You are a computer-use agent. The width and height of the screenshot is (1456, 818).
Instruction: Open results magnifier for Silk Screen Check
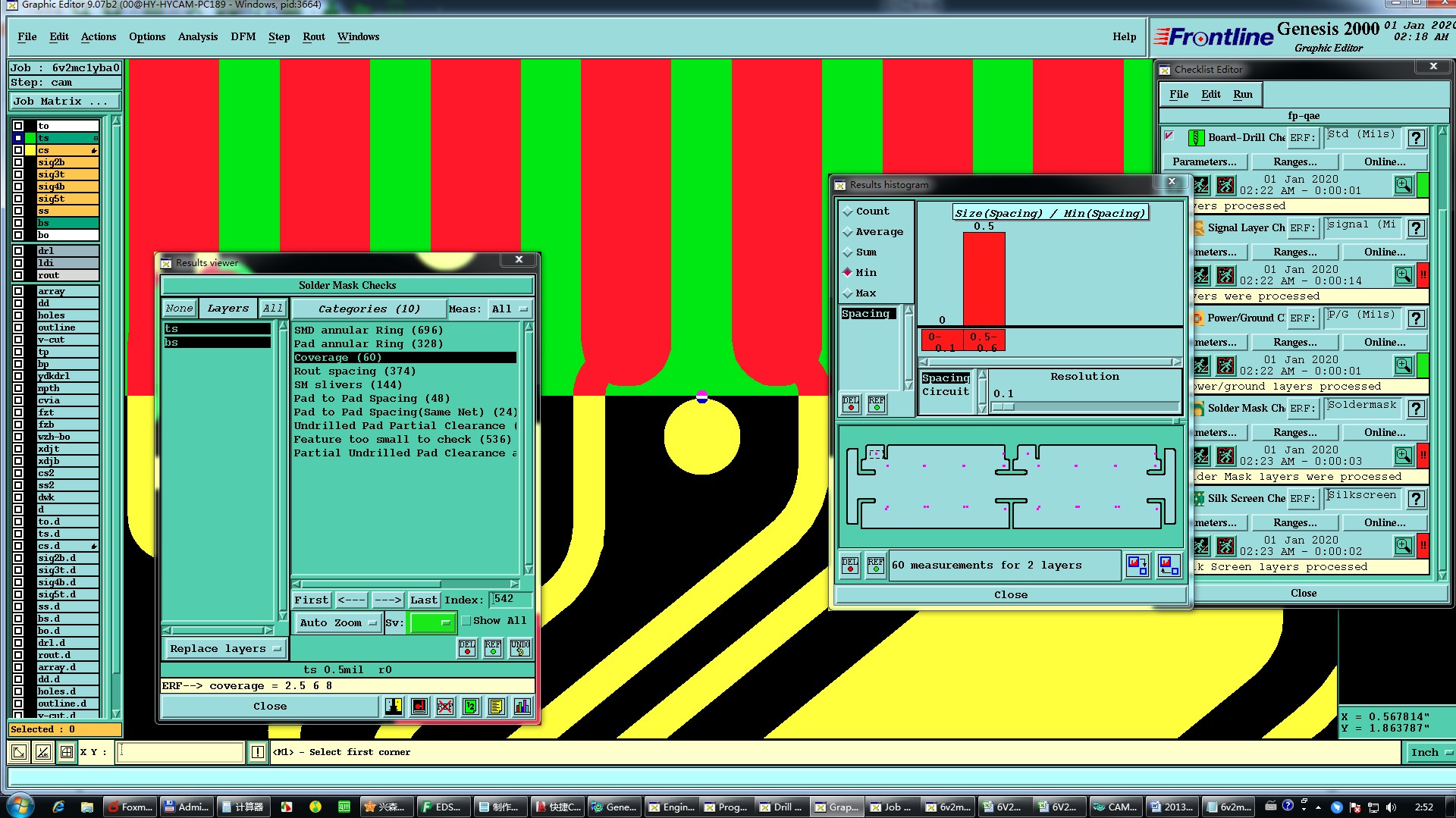[1404, 545]
